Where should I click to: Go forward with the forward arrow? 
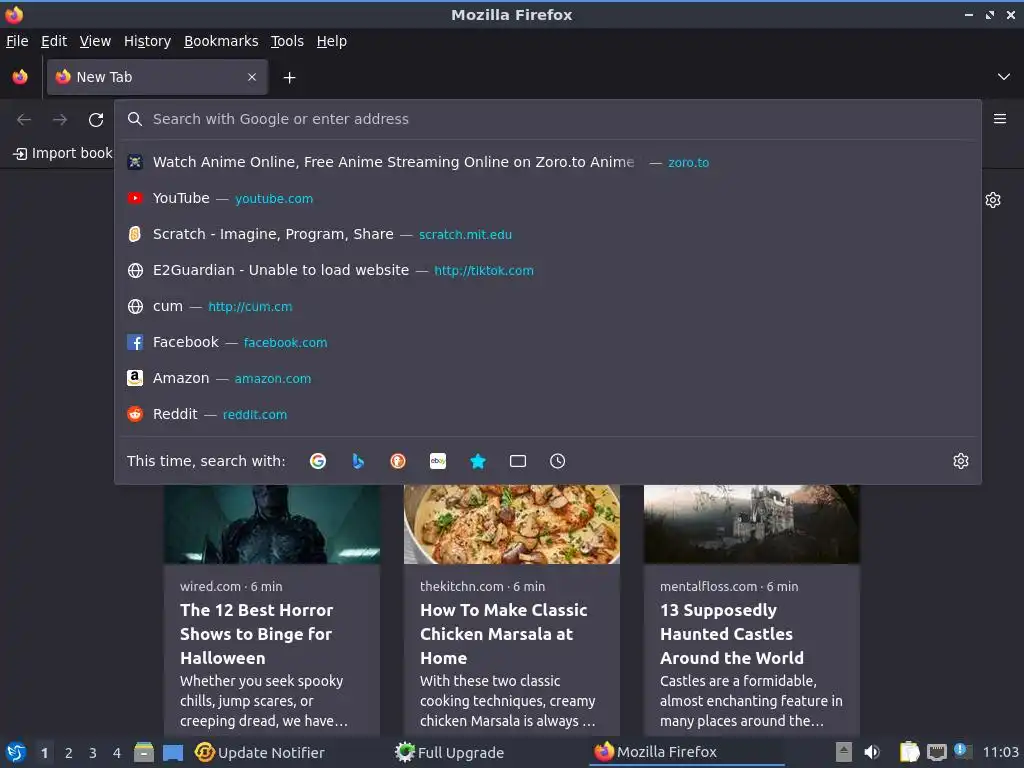pyautogui.click(x=60, y=120)
